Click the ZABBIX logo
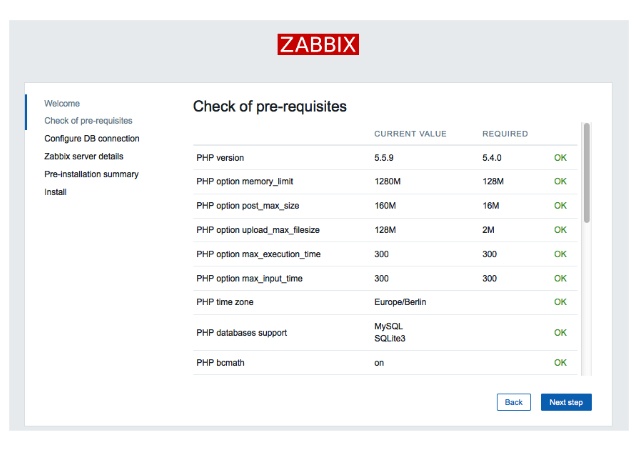The height and width of the screenshot is (451, 638). click(318, 44)
